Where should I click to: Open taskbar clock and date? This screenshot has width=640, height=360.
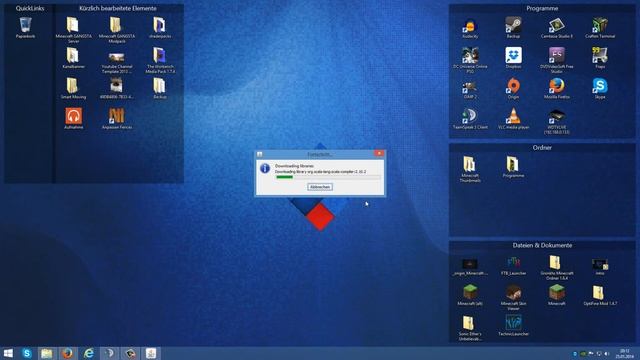tap(624, 353)
